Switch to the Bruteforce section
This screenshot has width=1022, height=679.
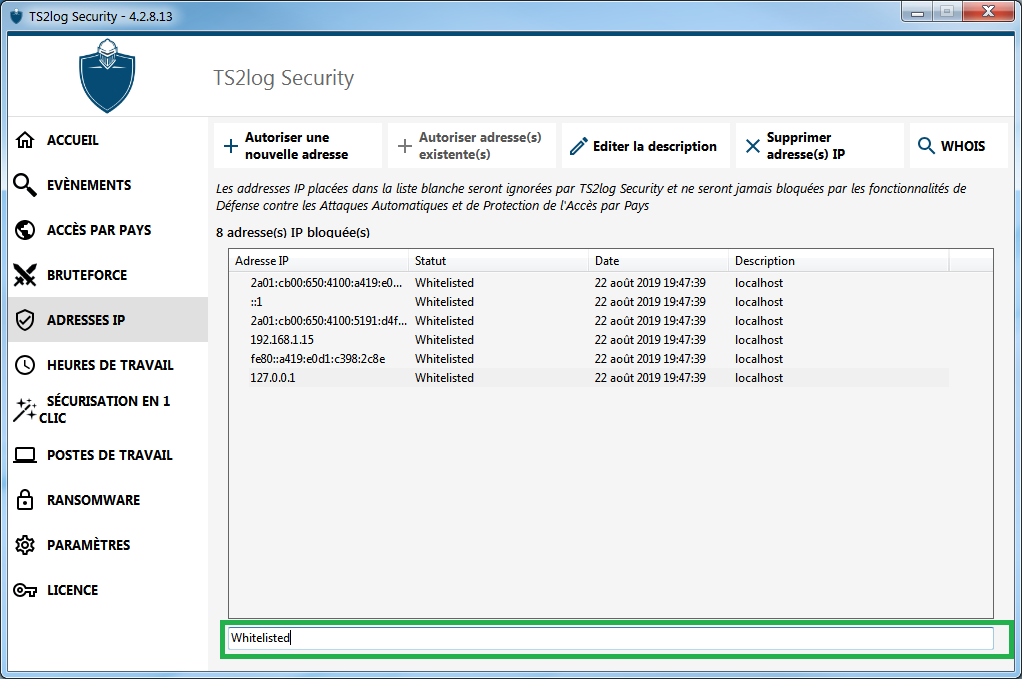pos(108,275)
